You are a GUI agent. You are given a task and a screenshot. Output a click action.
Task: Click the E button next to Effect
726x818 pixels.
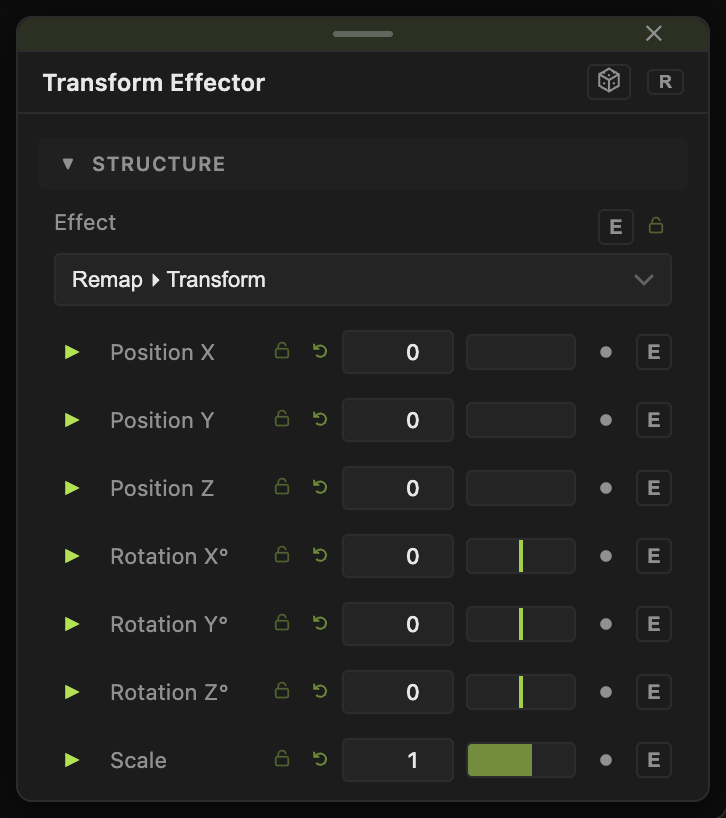tap(615, 227)
